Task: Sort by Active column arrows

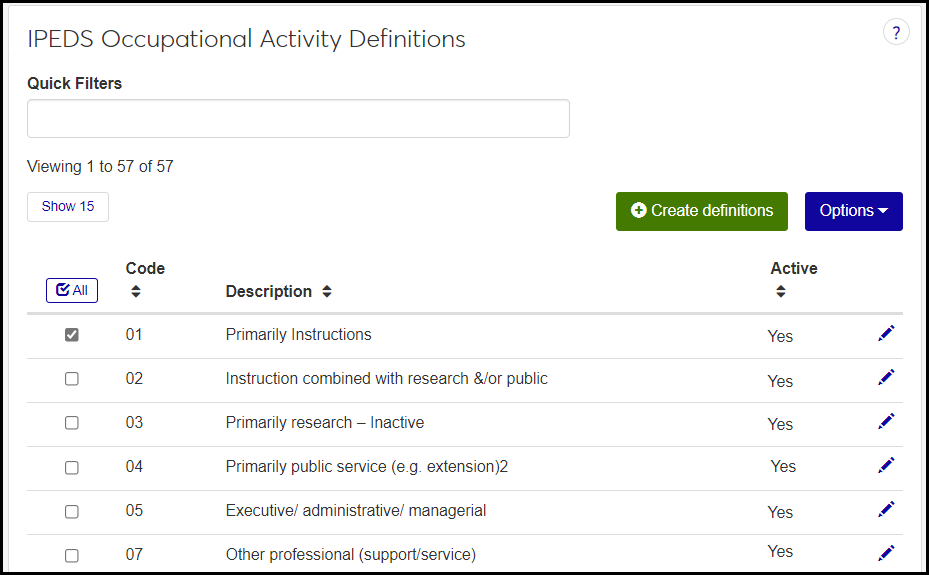Action: (x=781, y=292)
